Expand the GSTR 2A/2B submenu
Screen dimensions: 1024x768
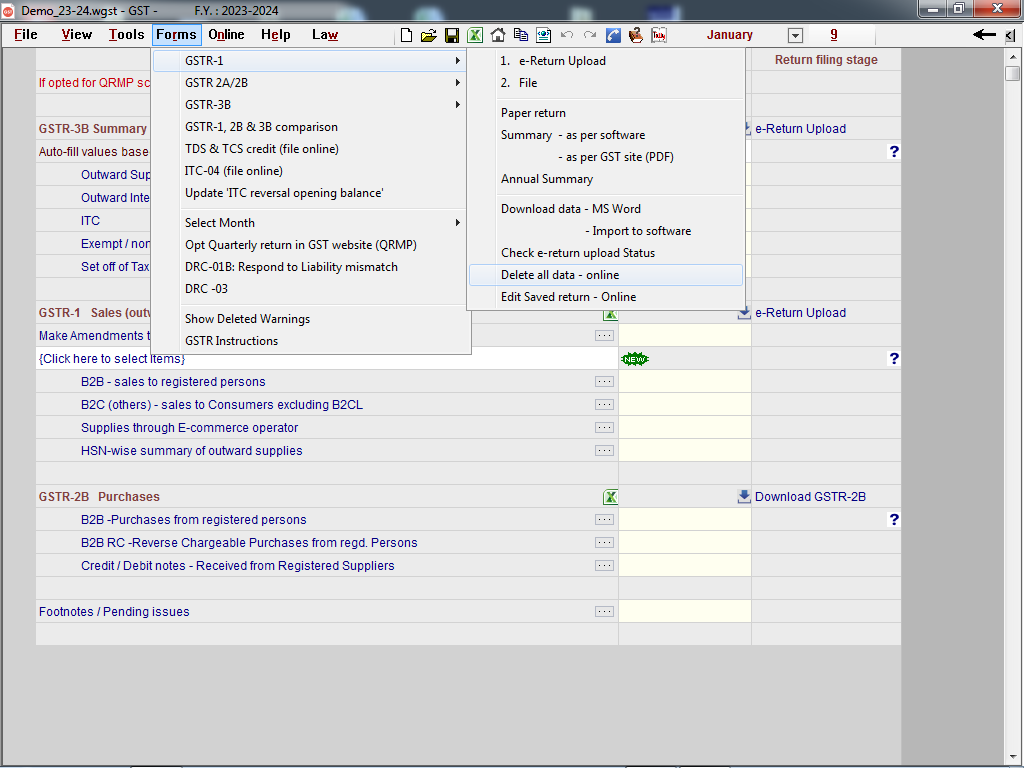[x=310, y=83]
